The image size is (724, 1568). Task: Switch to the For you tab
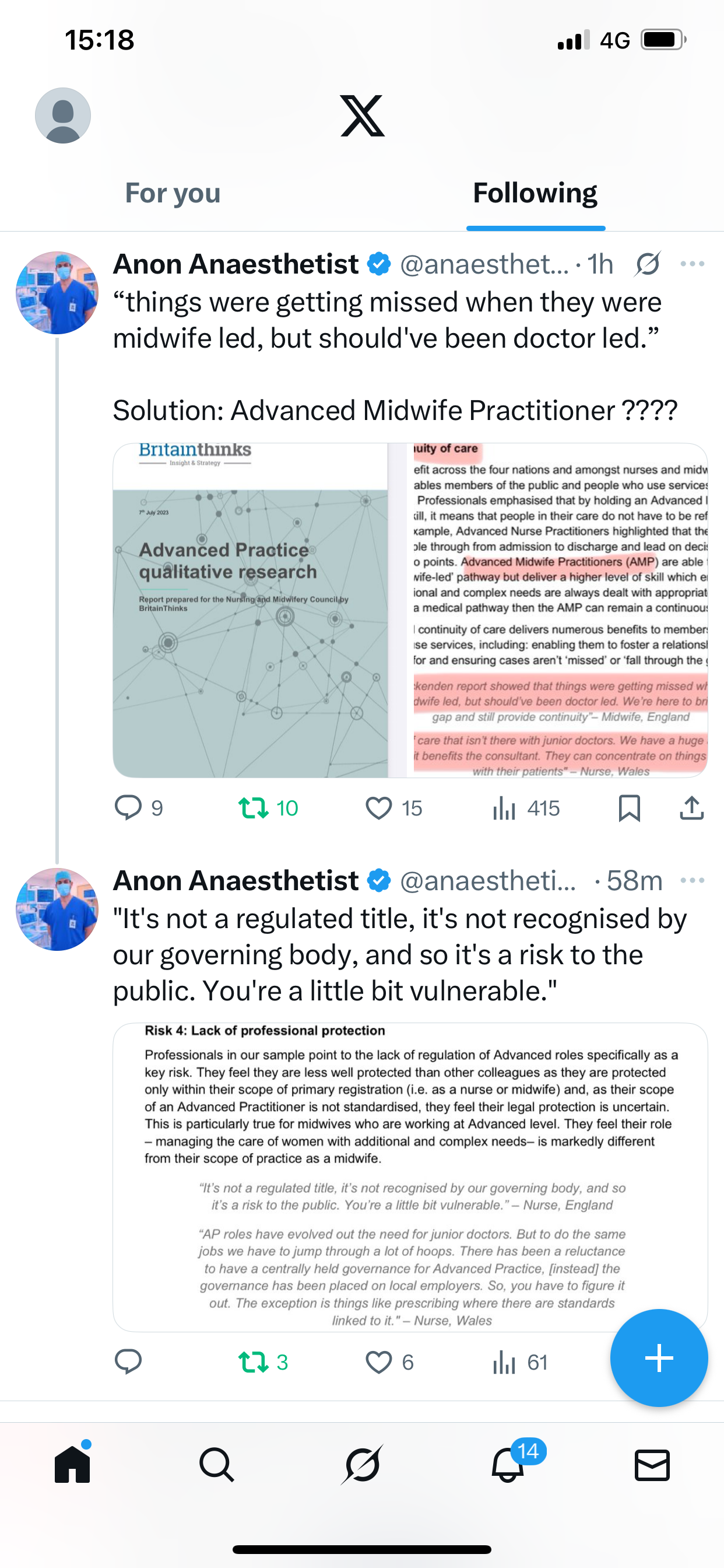(173, 193)
